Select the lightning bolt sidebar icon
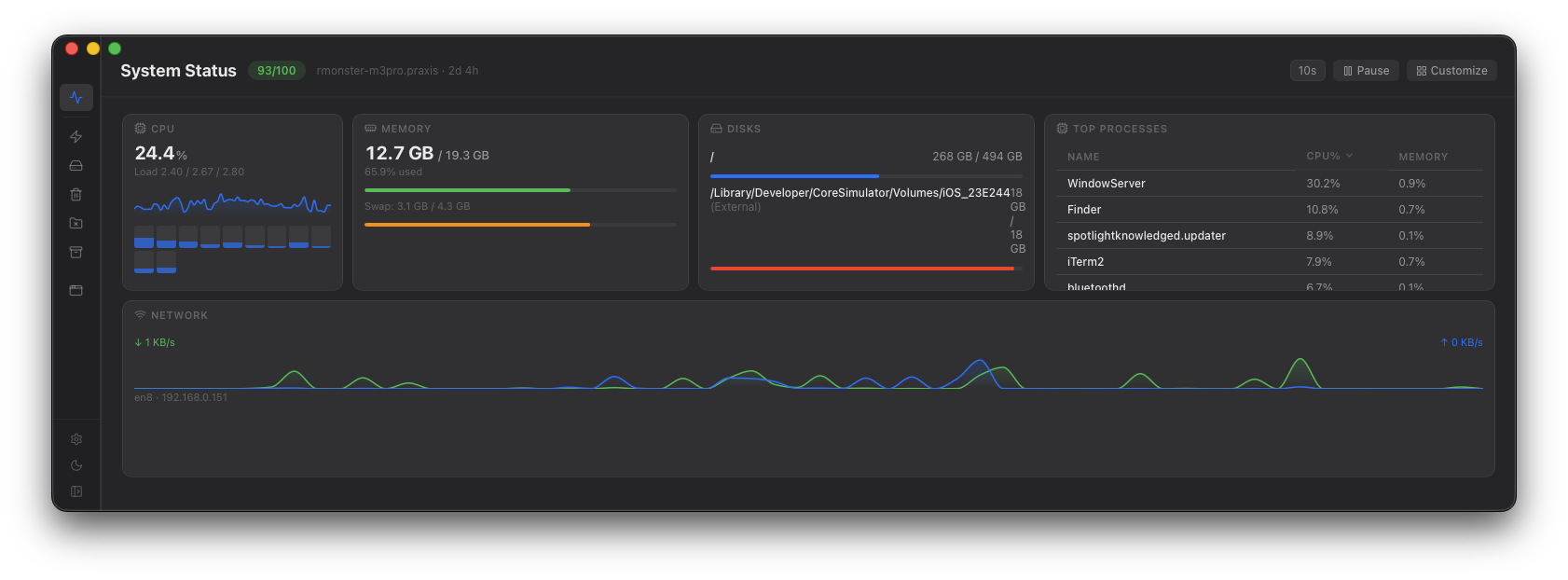 coord(76,136)
